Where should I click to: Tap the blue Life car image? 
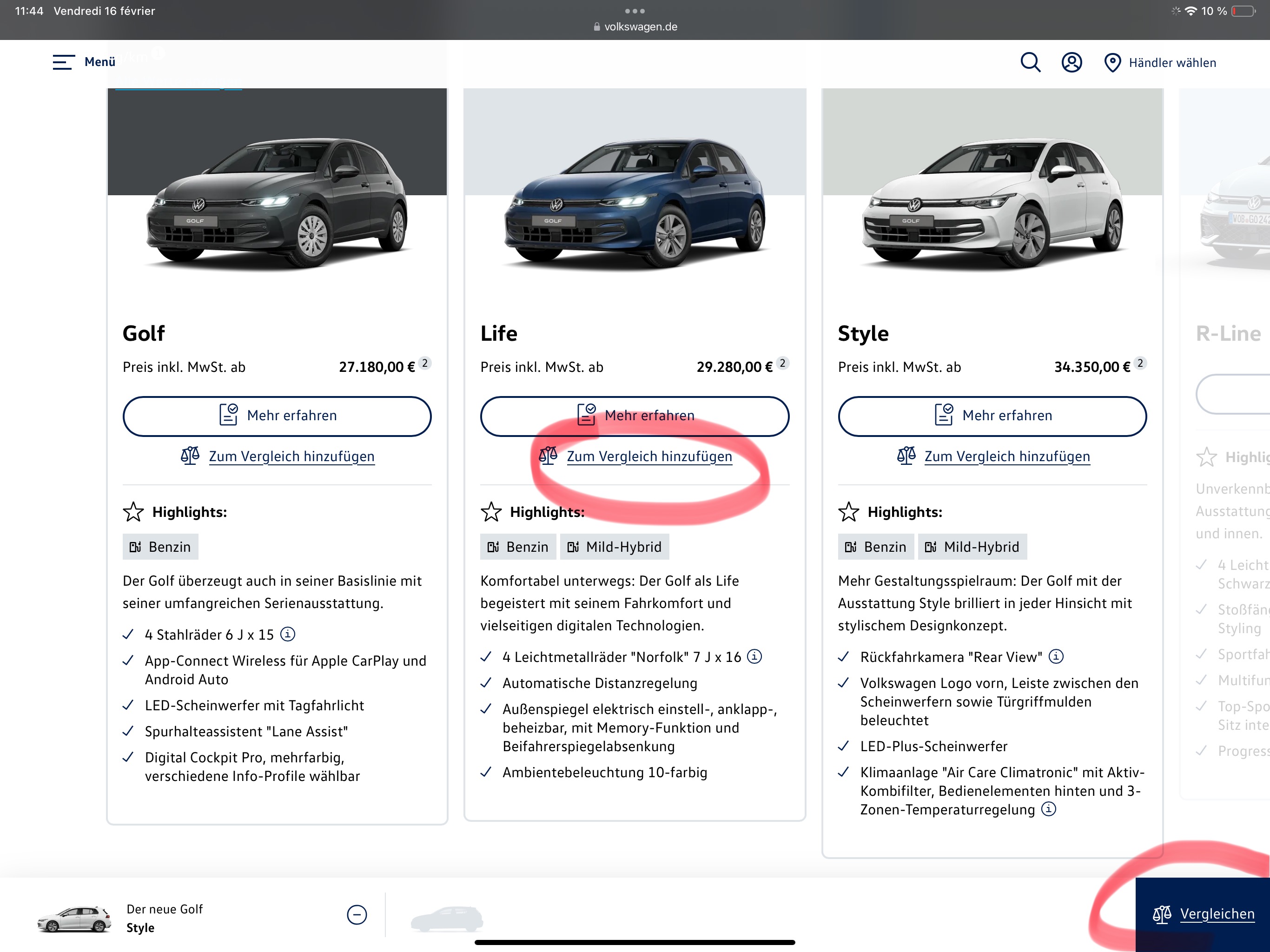635,201
